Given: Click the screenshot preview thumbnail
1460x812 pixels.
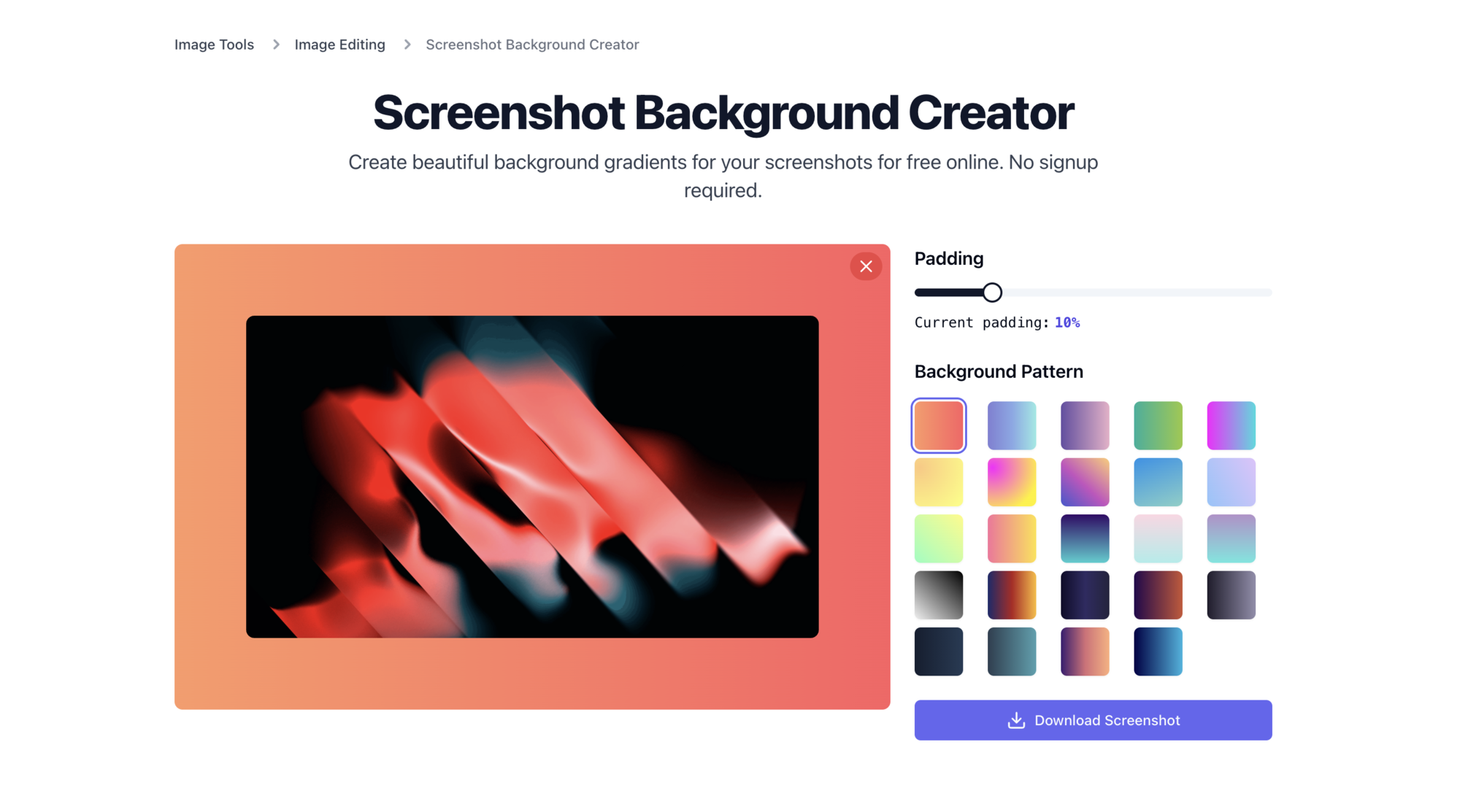Looking at the screenshot, I should [x=532, y=476].
